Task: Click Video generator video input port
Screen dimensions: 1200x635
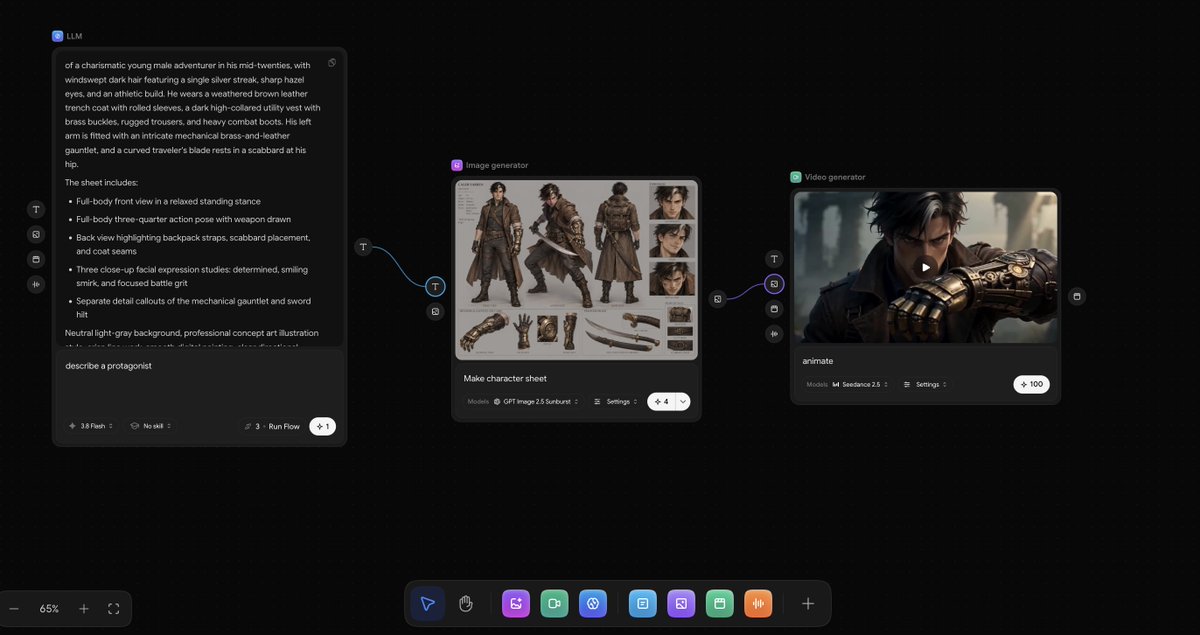Action: [x=774, y=309]
